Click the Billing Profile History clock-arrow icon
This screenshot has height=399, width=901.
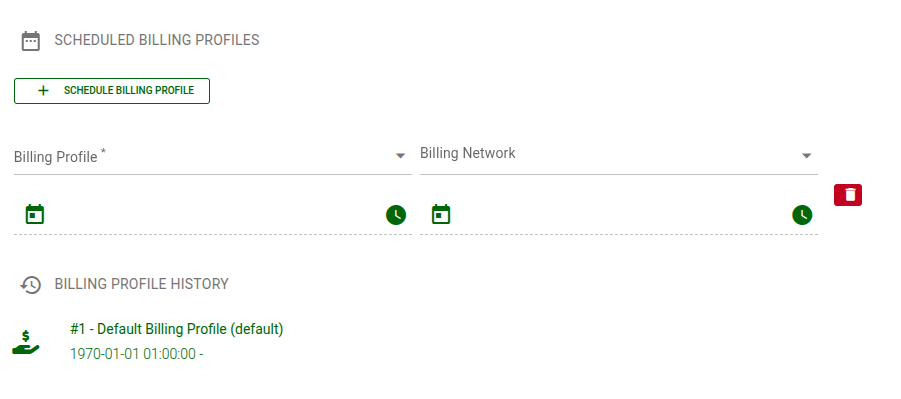click(x=31, y=285)
